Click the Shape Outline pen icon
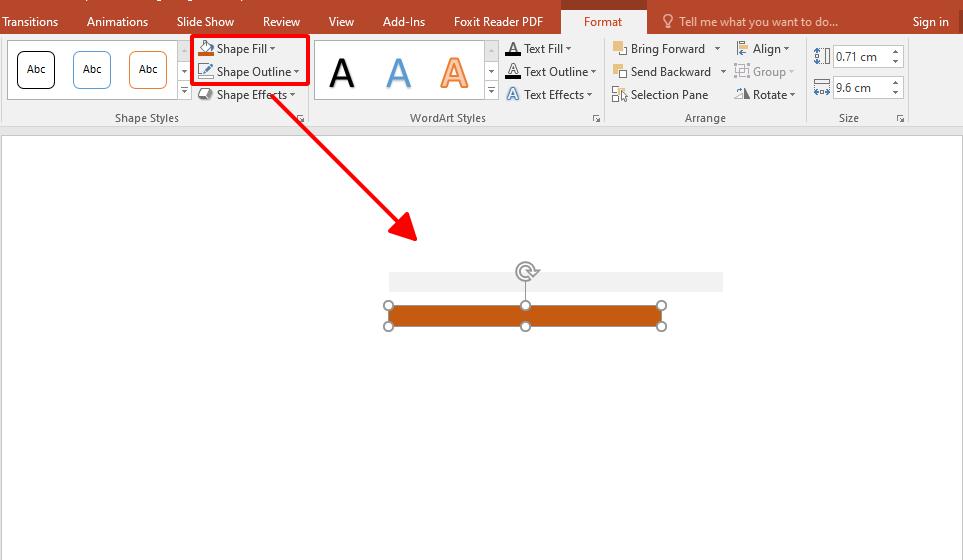The height and width of the screenshot is (560, 963). (206, 71)
